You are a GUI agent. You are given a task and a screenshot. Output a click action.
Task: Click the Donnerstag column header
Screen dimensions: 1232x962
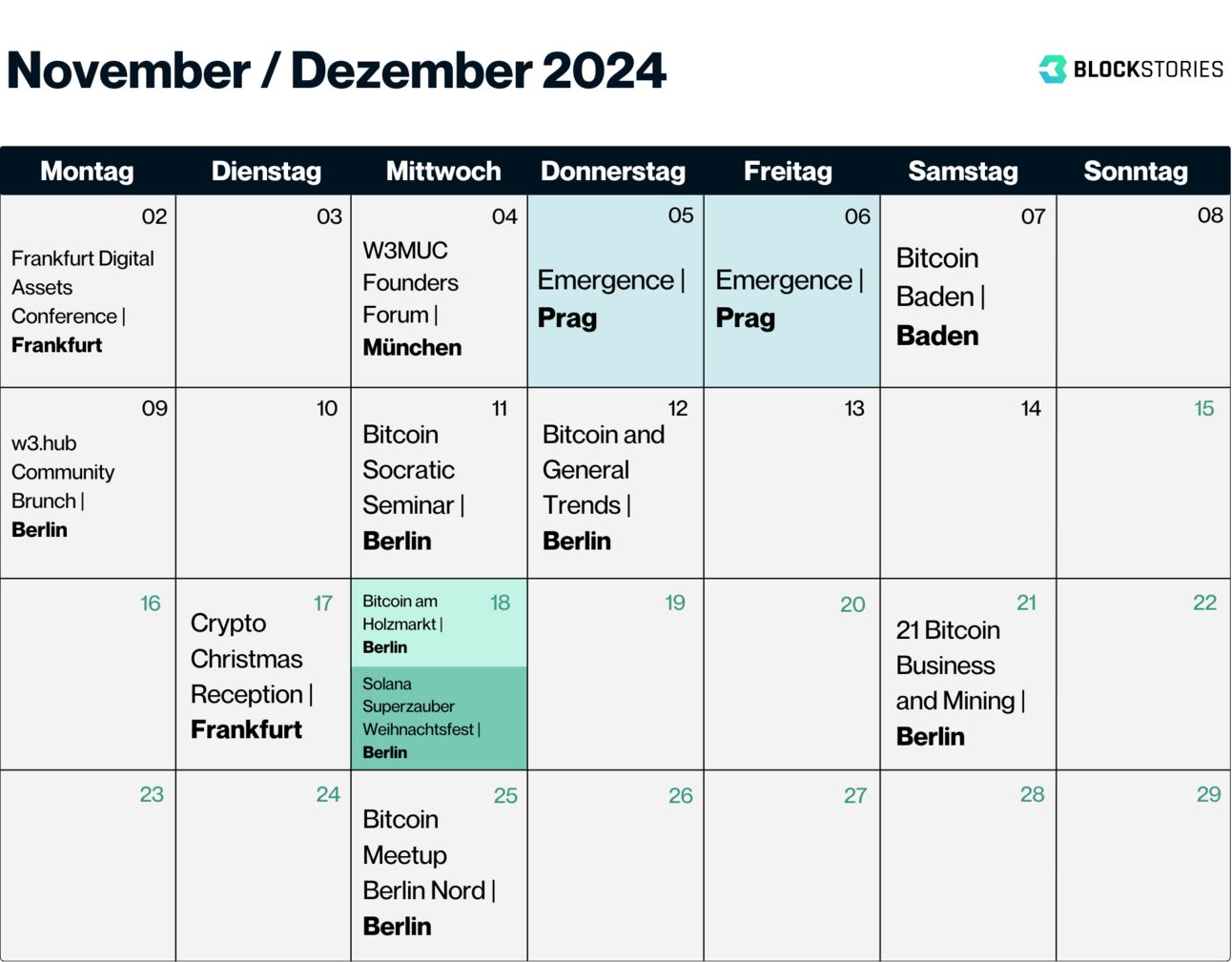coord(613,172)
